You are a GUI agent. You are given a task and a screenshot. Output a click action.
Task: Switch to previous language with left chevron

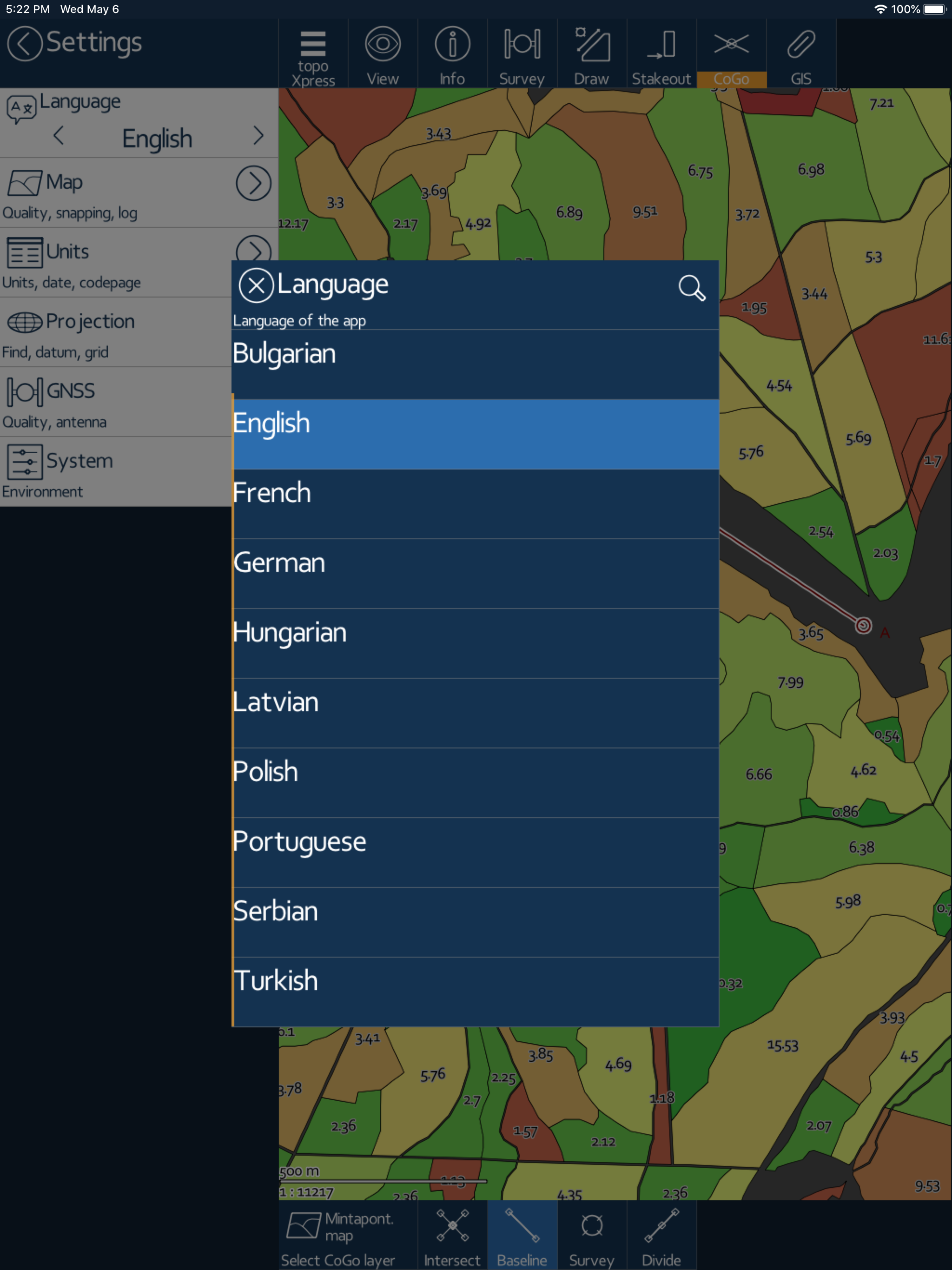click(x=58, y=136)
